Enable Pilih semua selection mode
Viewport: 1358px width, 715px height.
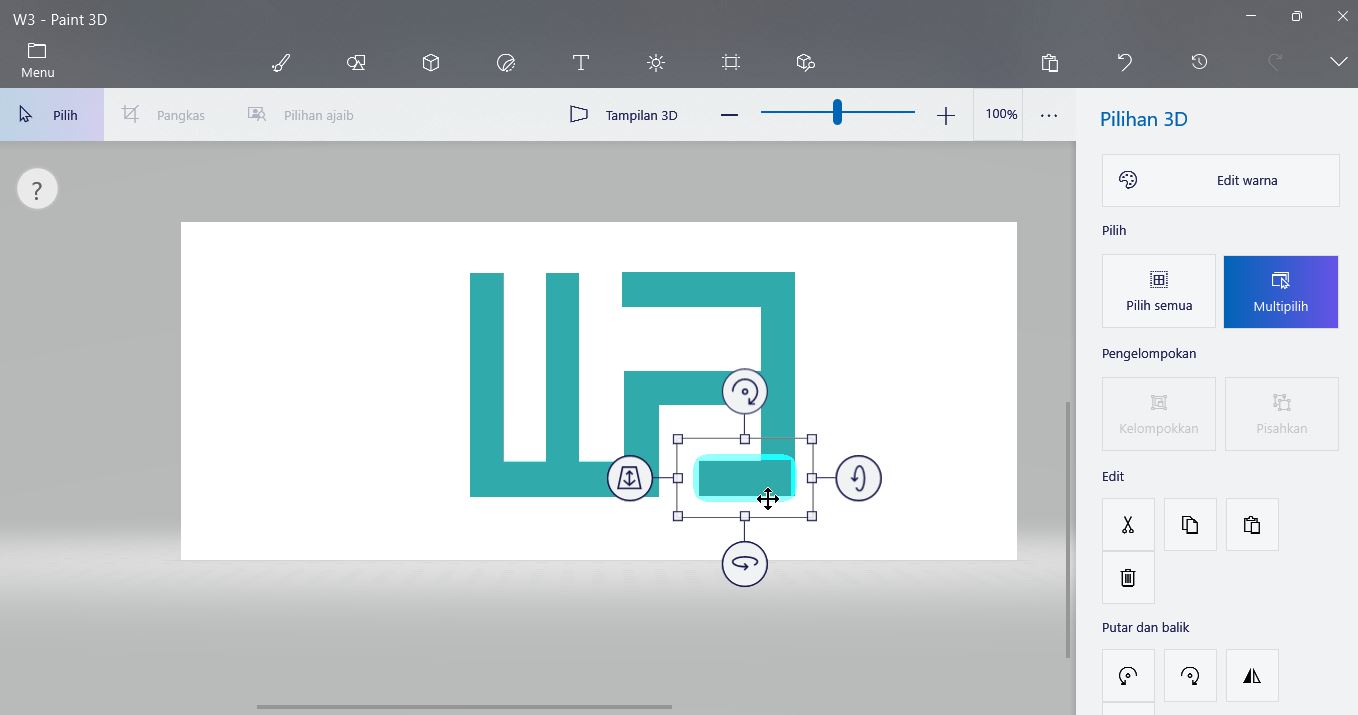click(x=1158, y=291)
